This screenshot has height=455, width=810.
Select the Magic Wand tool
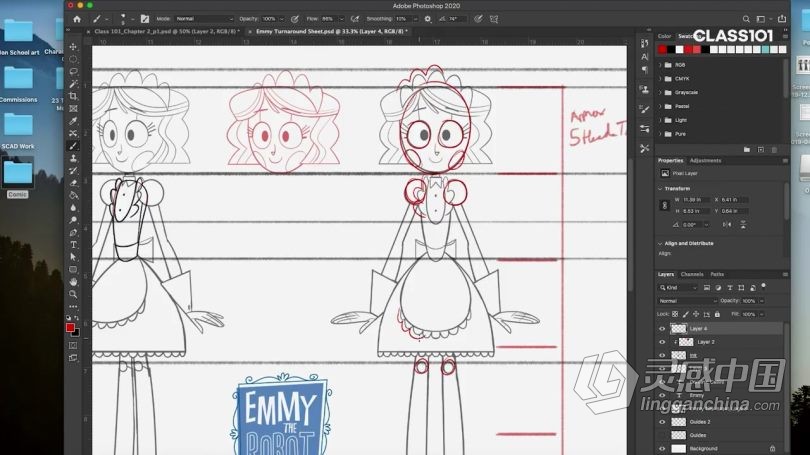pos(73,84)
